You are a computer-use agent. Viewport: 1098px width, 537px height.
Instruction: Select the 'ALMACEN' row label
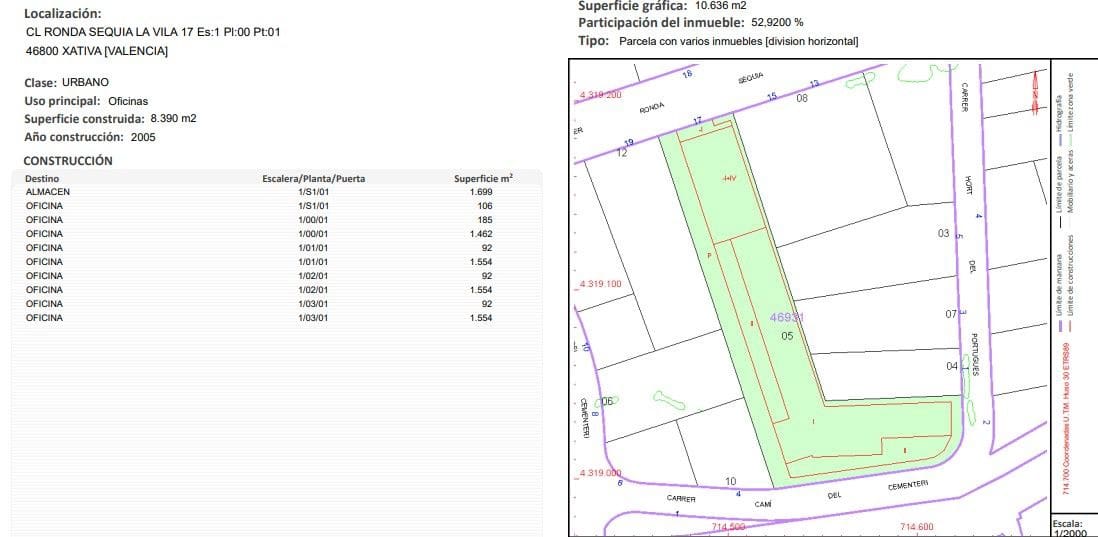point(48,192)
